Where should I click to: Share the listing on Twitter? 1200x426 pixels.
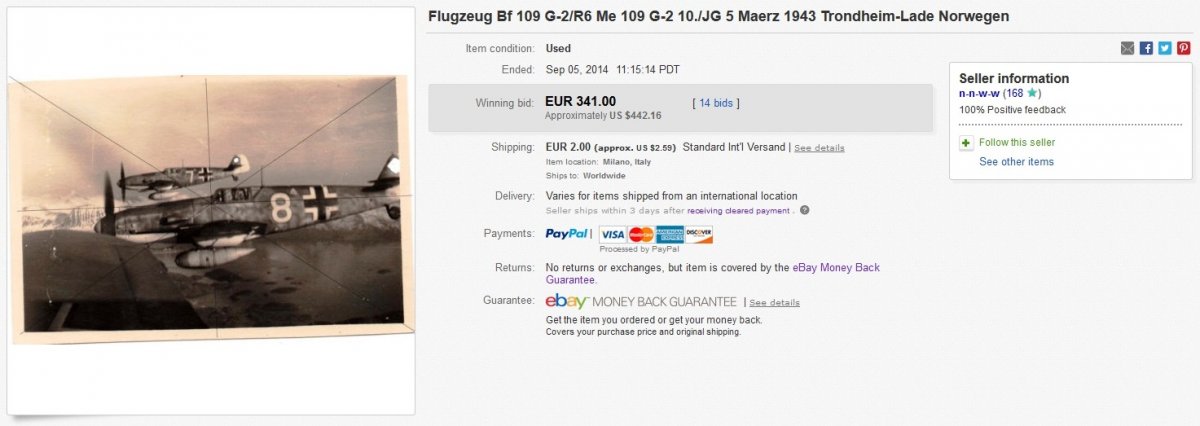(1165, 48)
